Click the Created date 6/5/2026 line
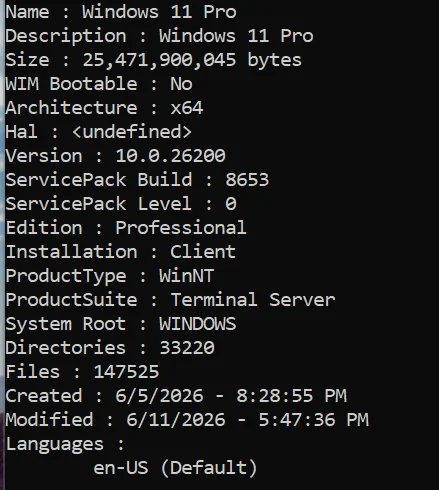This screenshot has width=439, height=490. pos(176,396)
